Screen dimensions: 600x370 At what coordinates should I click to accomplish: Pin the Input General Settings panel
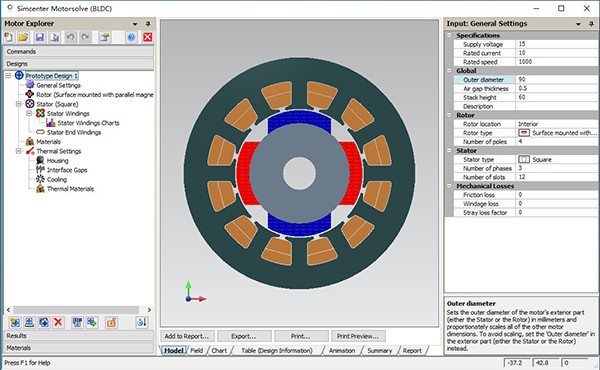click(591, 24)
